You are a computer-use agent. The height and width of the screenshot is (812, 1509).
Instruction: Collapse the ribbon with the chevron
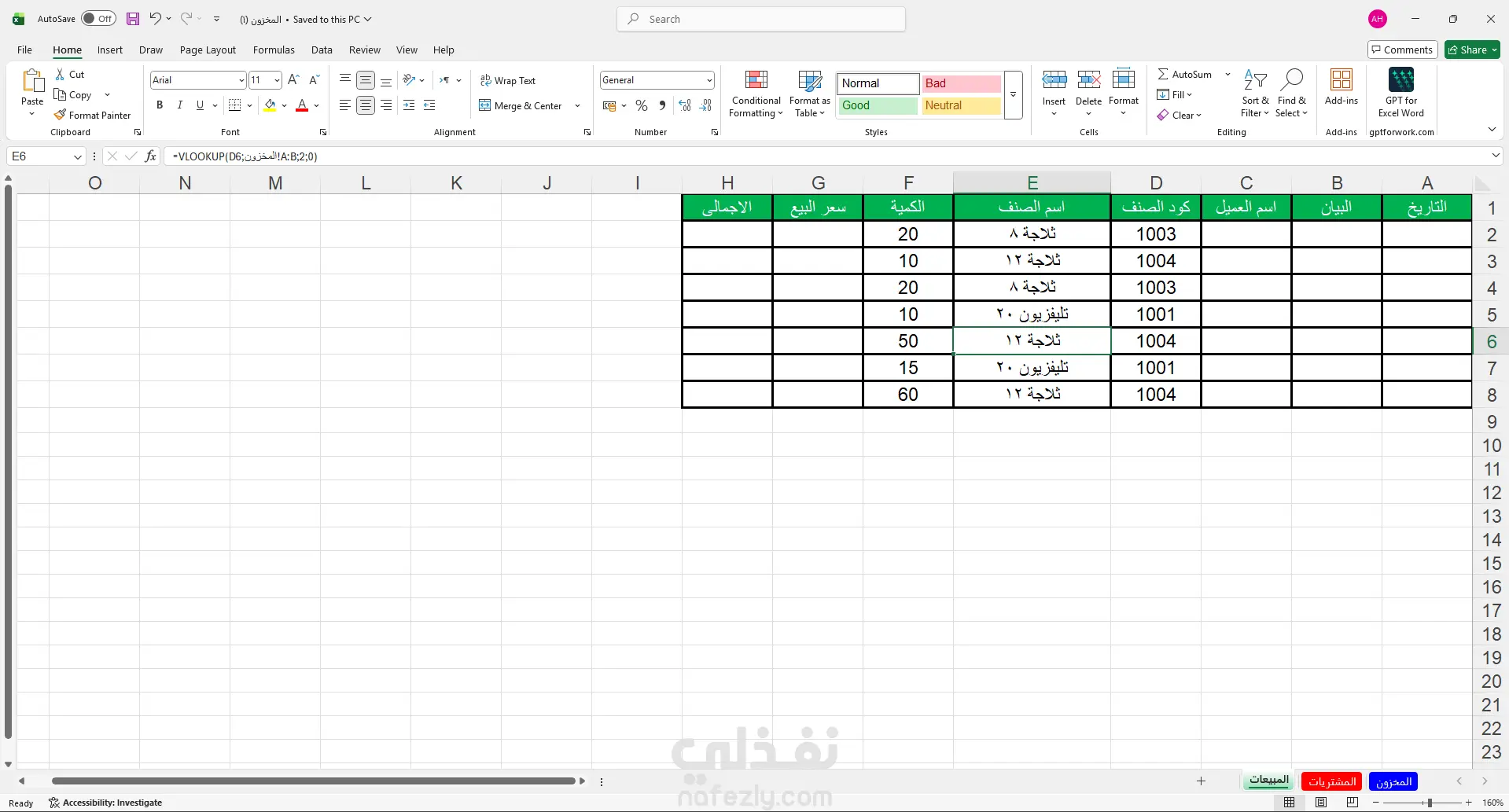click(x=1492, y=129)
